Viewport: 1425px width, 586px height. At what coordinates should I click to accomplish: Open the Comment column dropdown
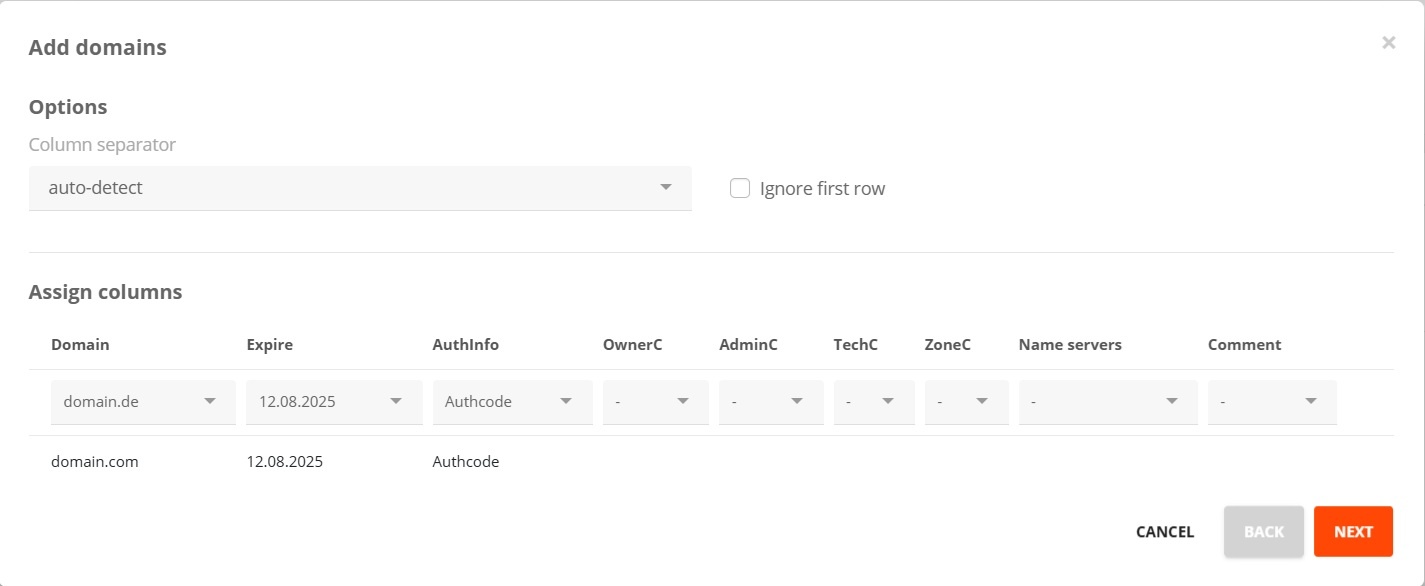tap(1272, 402)
